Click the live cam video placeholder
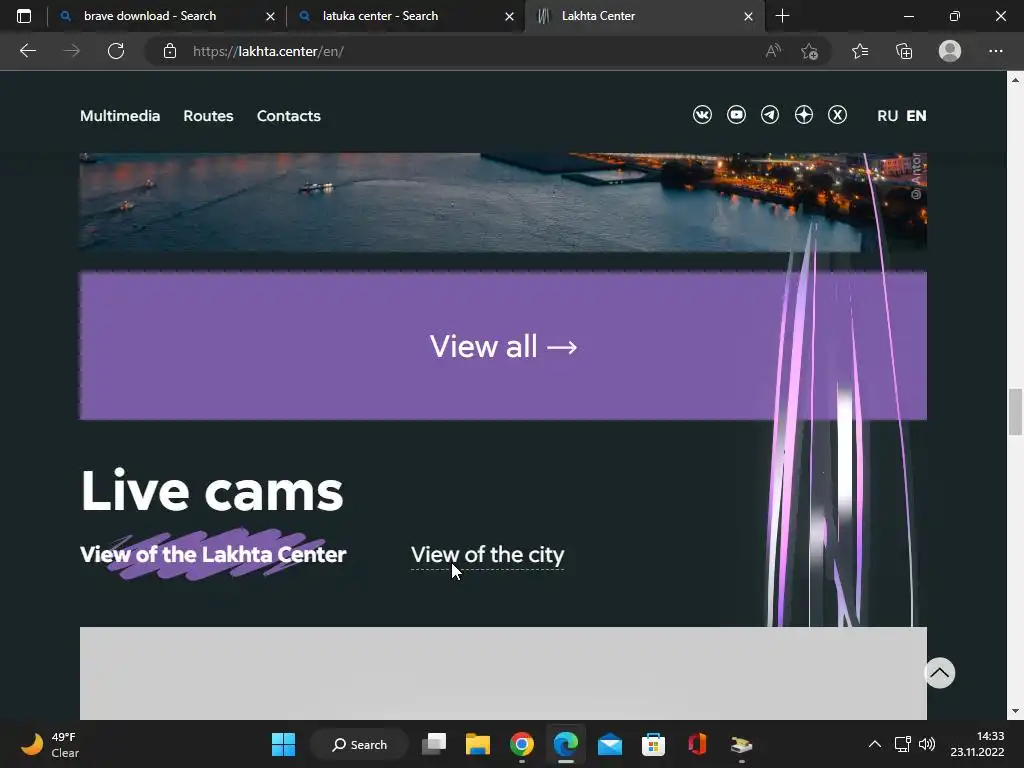 503,673
